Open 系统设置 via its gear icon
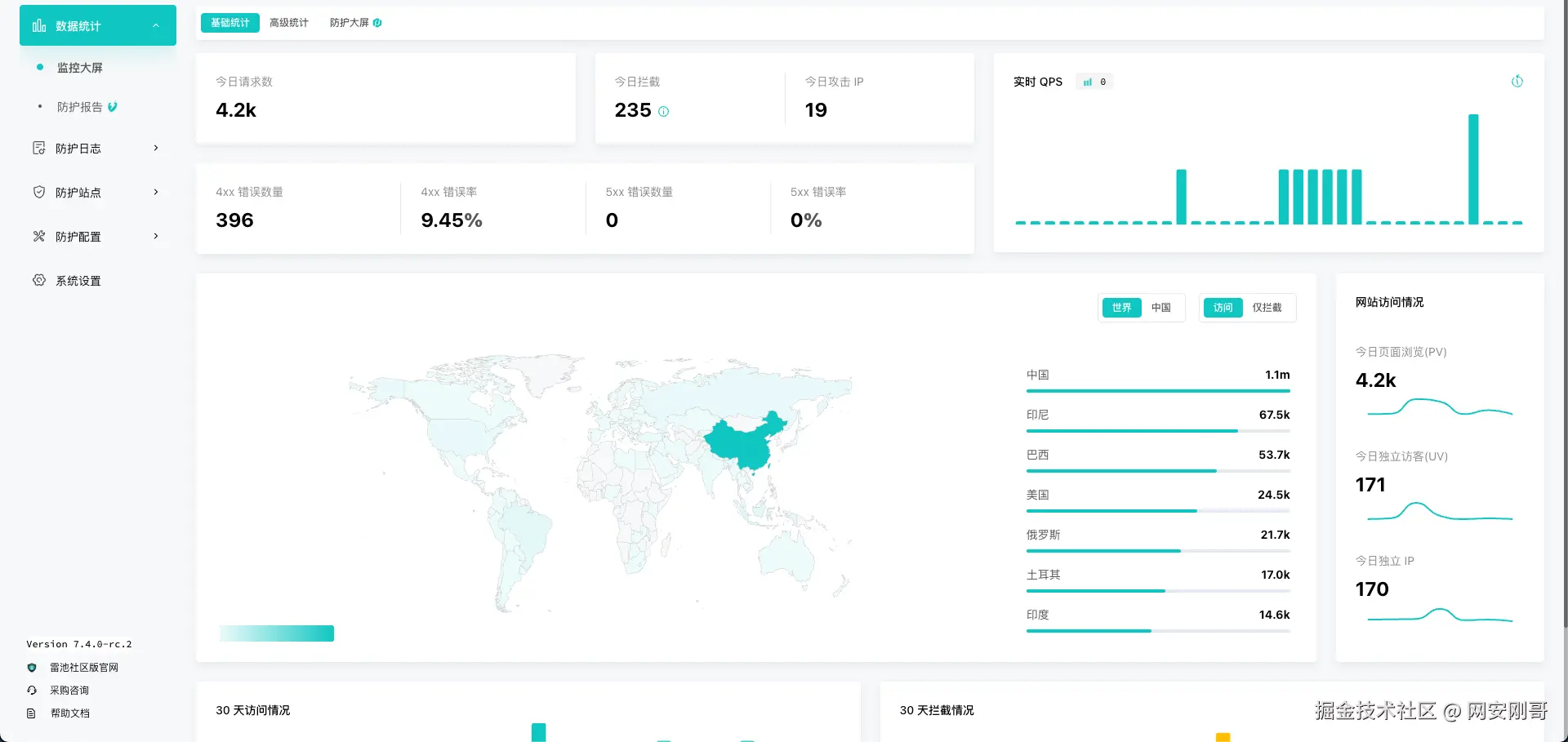The image size is (1568, 742). tap(39, 281)
